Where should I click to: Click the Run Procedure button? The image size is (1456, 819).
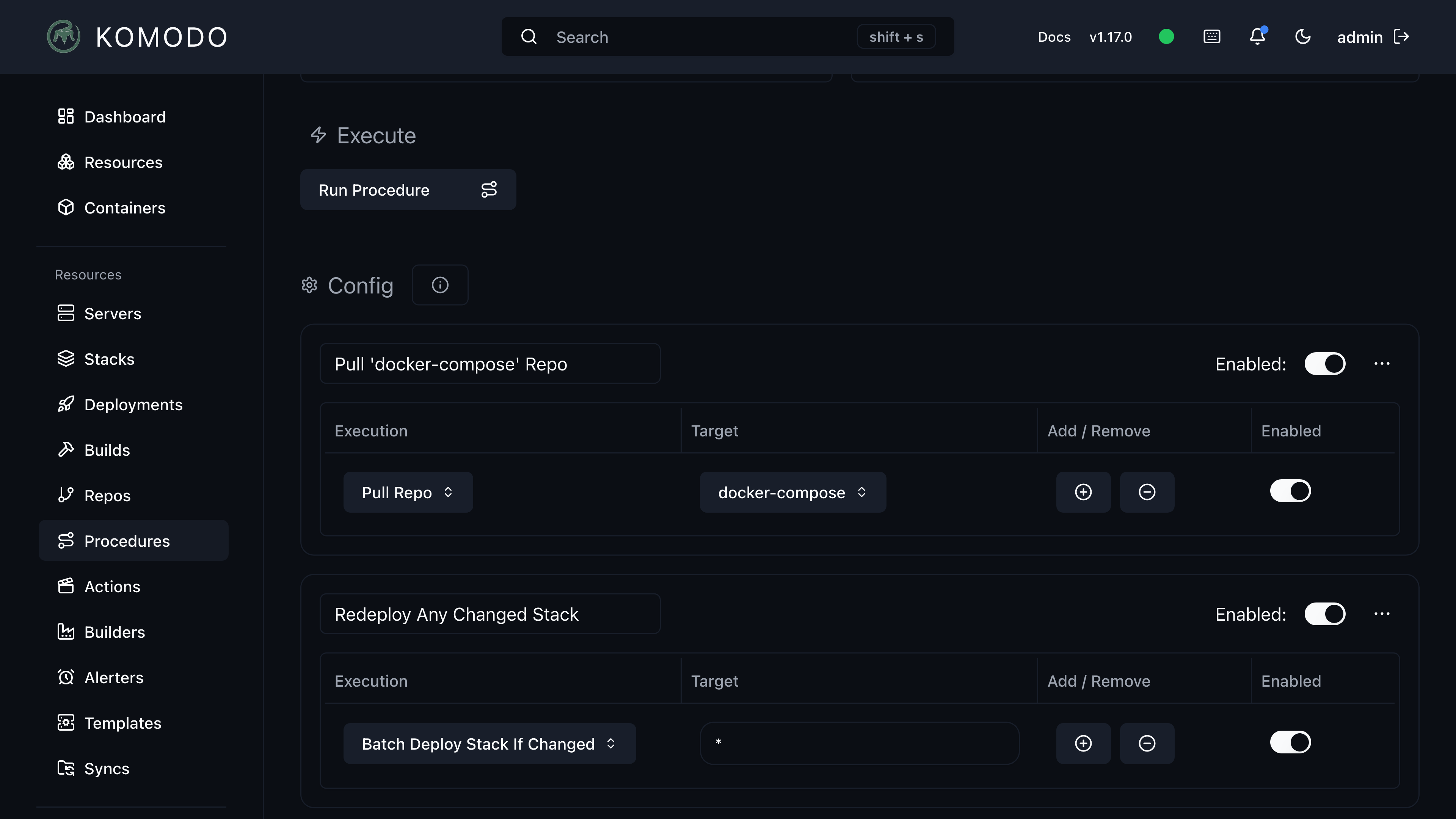[408, 189]
